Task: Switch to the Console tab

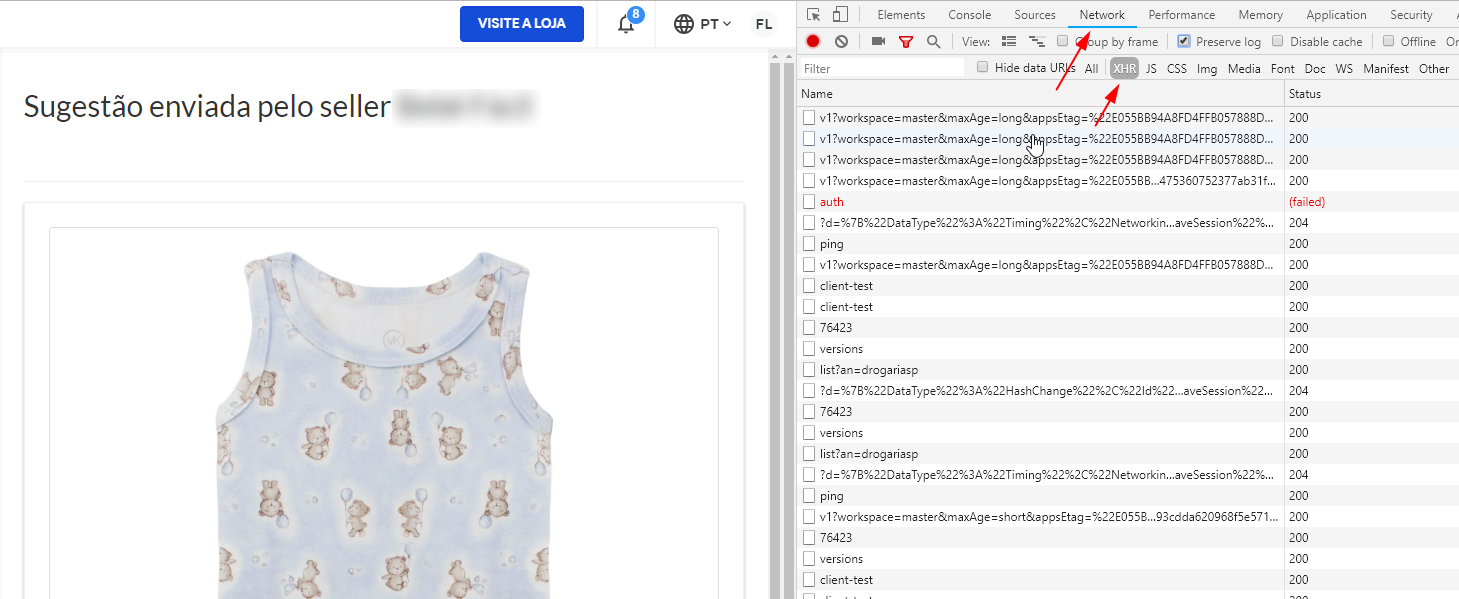Action: click(x=969, y=15)
